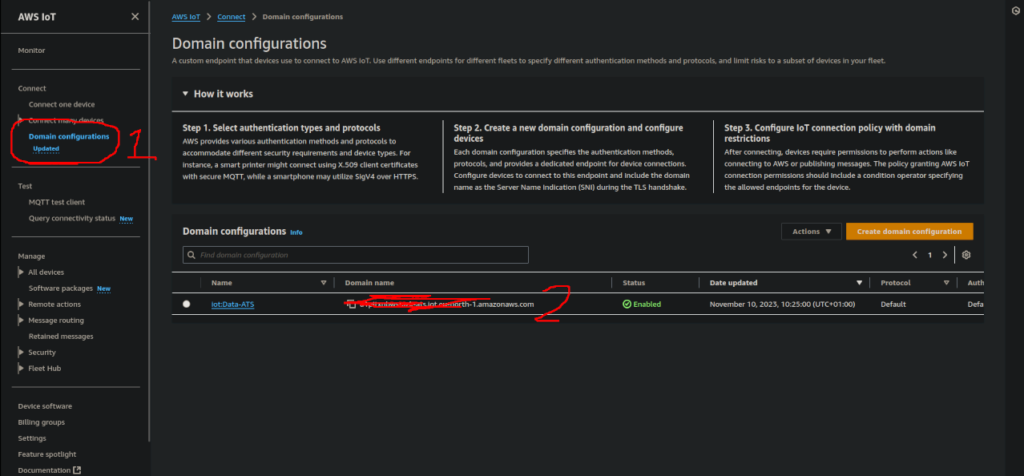Image resolution: width=1024 pixels, height=476 pixels.
Task: Open Domain configurations in sidebar
Action: (69, 136)
